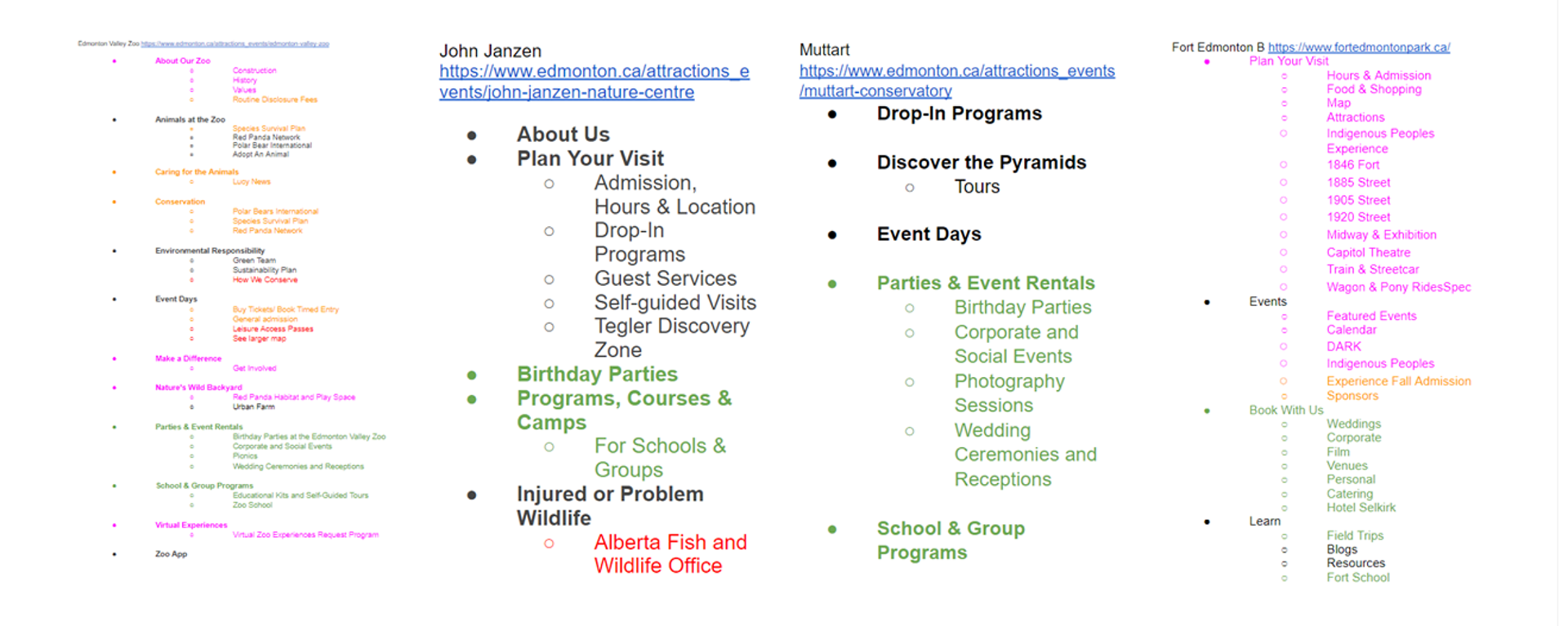Select 'Routine Disclosure Fees' in the zoo list
The height and width of the screenshot is (626, 1568).
[x=275, y=100]
